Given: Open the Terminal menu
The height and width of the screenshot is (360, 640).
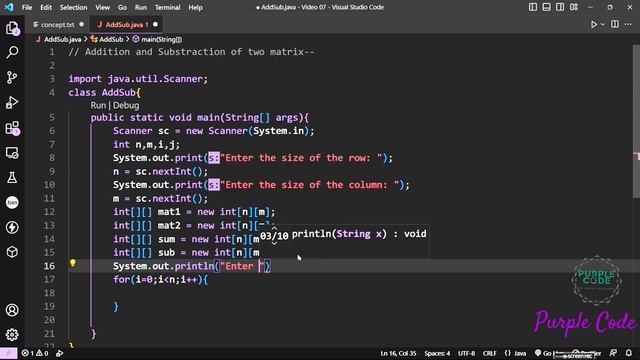Looking at the screenshot, I should click(167, 7).
